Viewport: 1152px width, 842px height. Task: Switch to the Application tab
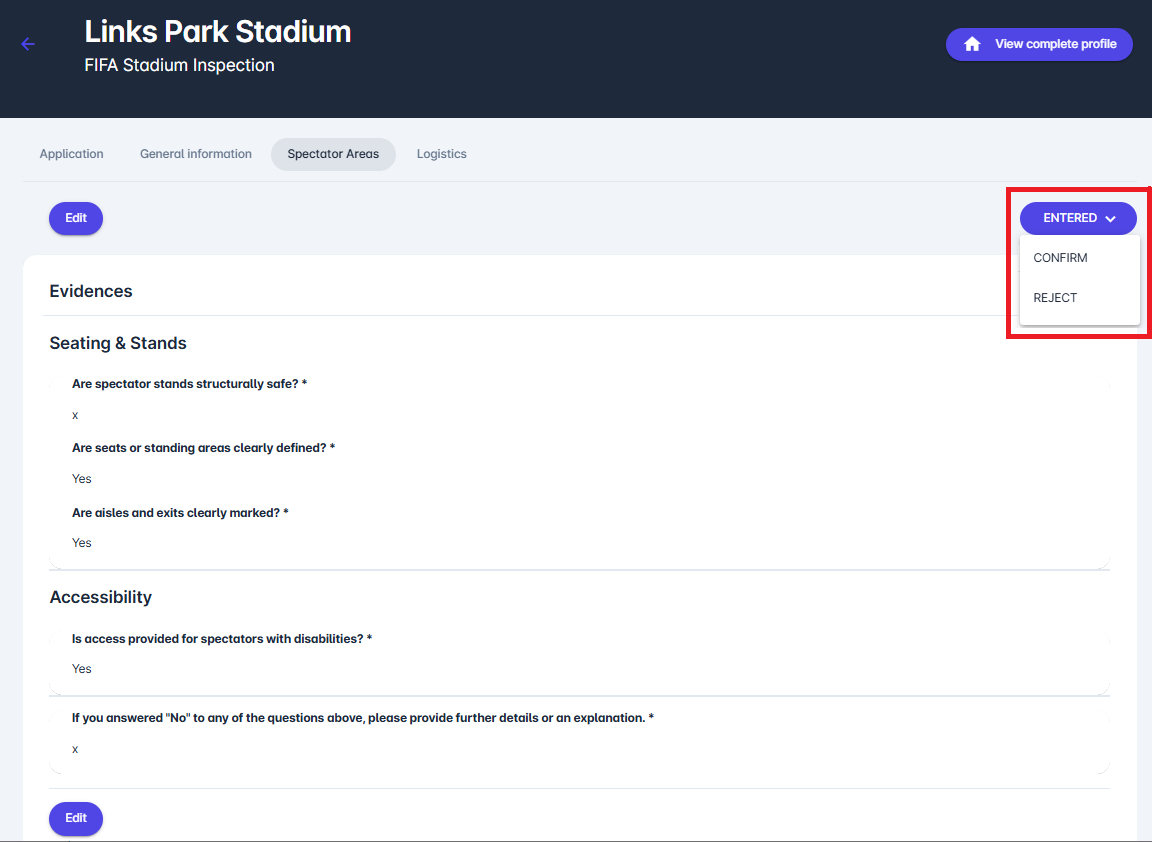click(72, 154)
